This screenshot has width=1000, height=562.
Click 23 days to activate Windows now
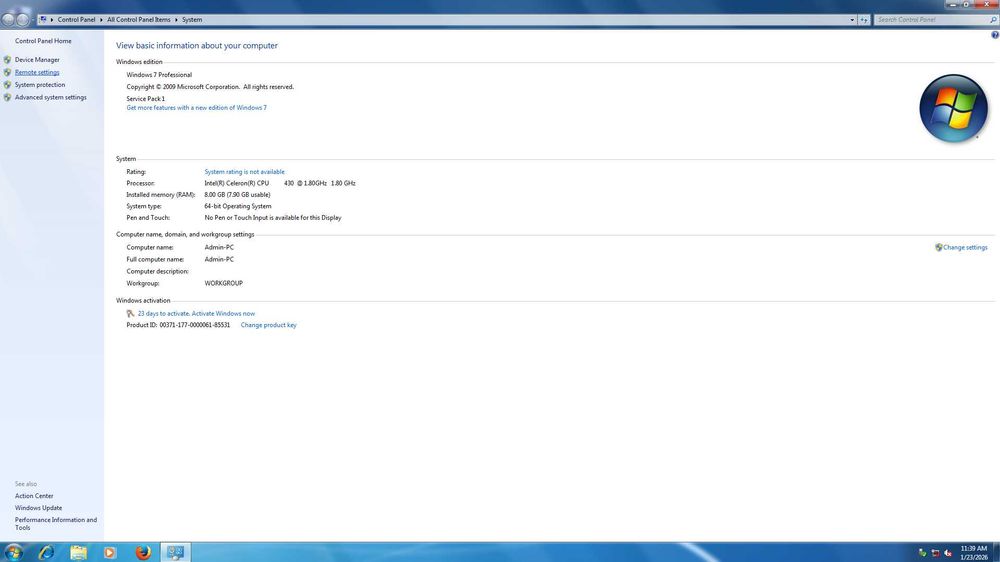point(196,313)
